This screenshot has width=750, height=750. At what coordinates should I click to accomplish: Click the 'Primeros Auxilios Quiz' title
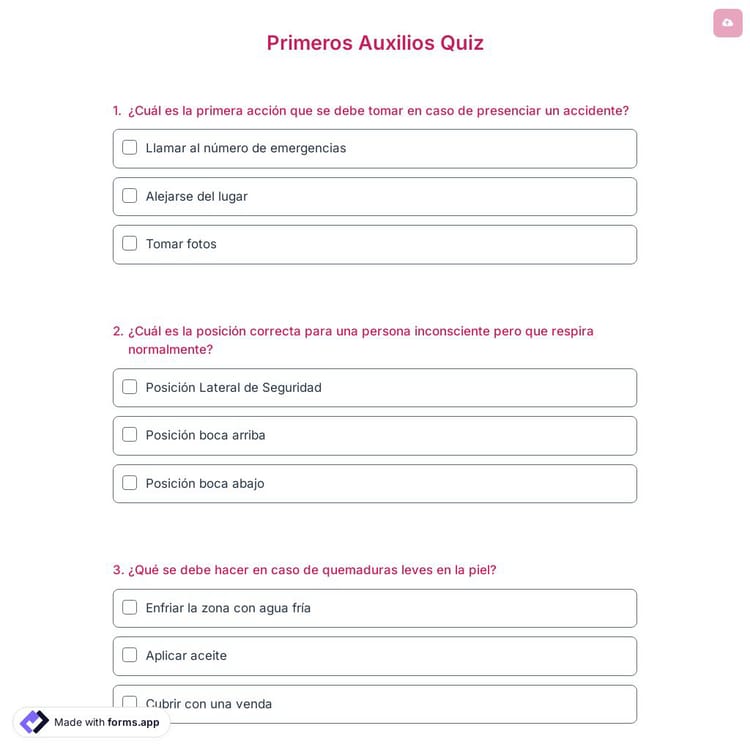[375, 43]
